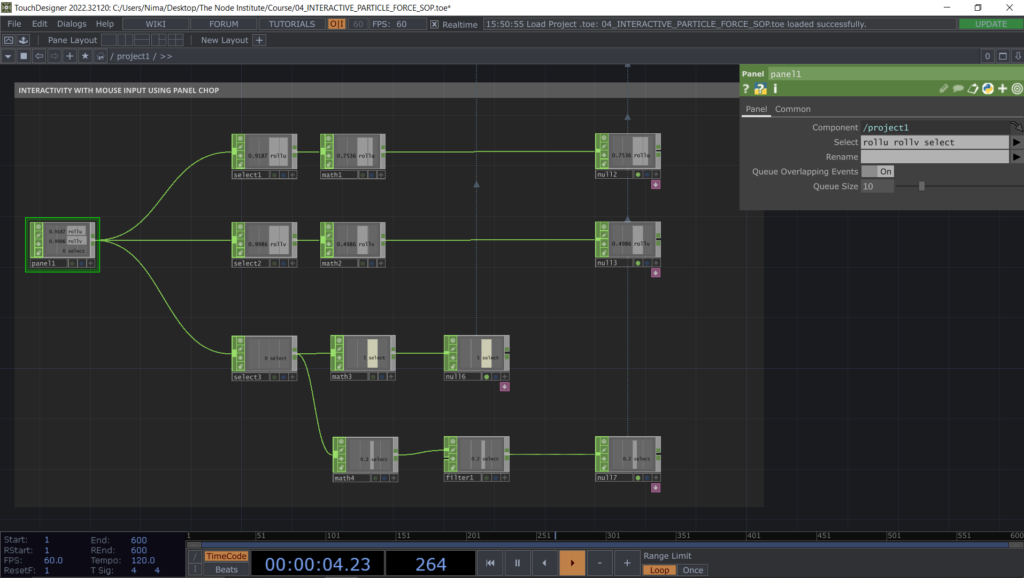Click the project1 path segment
This screenshot has width=1024, height=578.
tap(133, 56)
